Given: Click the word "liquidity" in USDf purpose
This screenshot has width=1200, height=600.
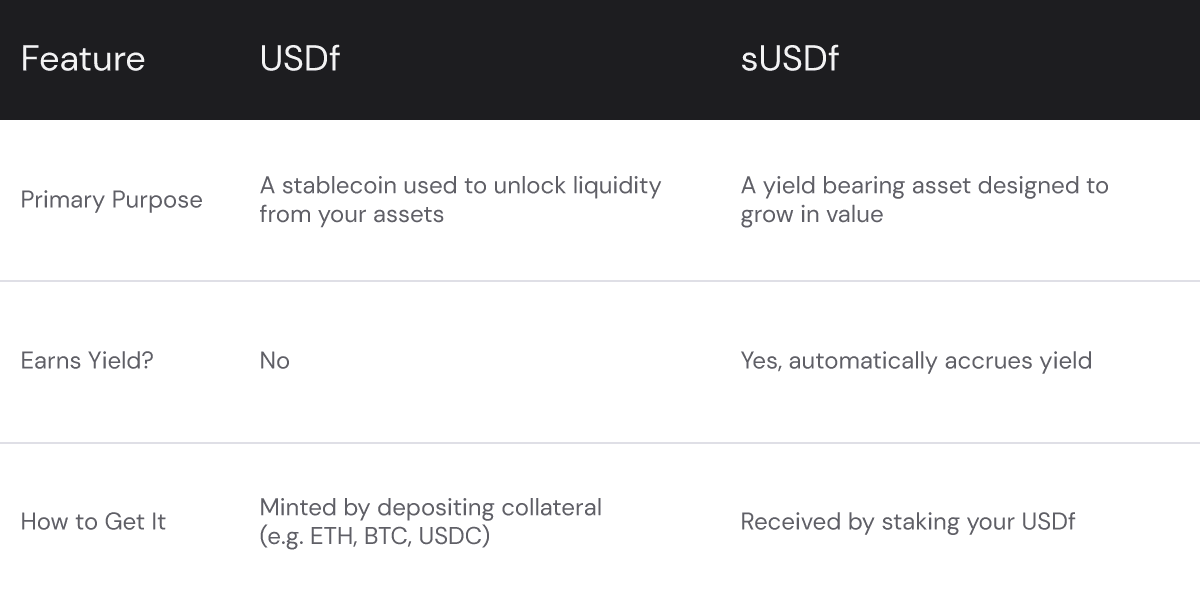Looking at the screenshot, I should click(x=612, y=186).
